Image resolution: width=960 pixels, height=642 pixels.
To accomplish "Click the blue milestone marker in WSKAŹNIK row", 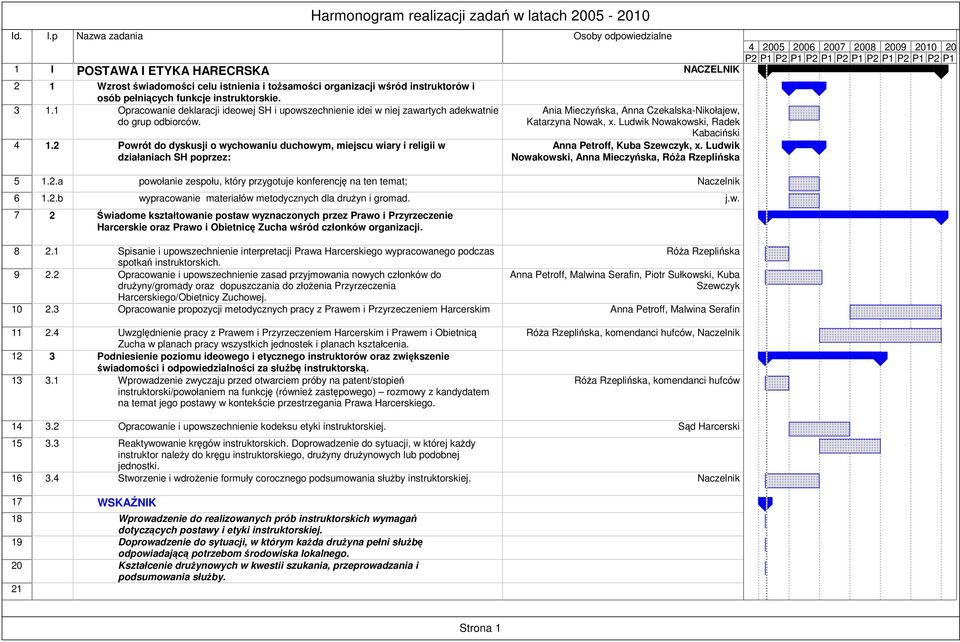I will (x=765, y=504).
